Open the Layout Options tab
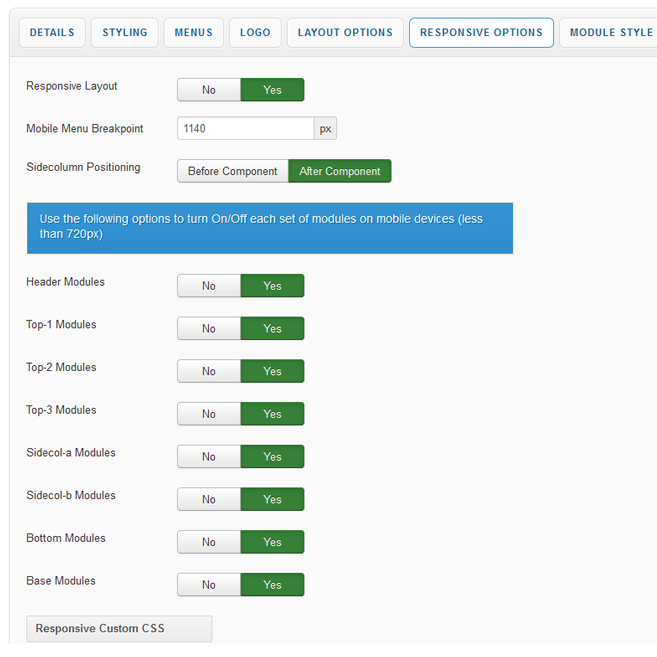This screenshot has height=657, width=657. click(x=345, y=33)
